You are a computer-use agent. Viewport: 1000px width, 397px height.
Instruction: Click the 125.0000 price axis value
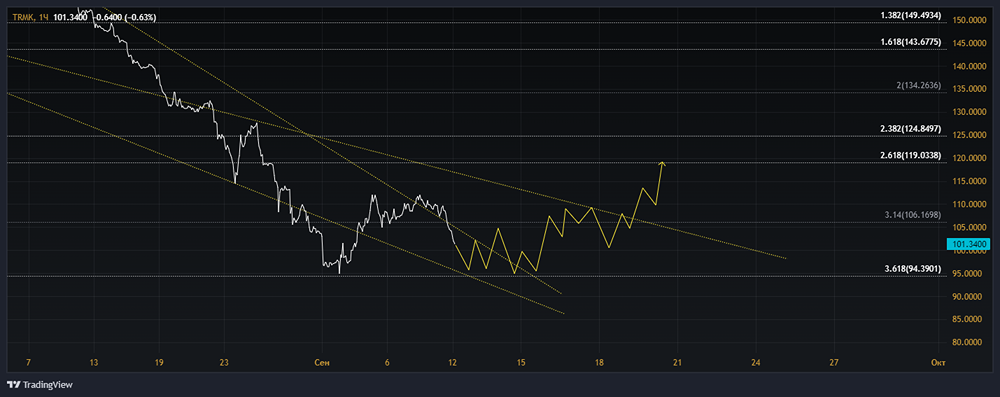click(969, 135)
